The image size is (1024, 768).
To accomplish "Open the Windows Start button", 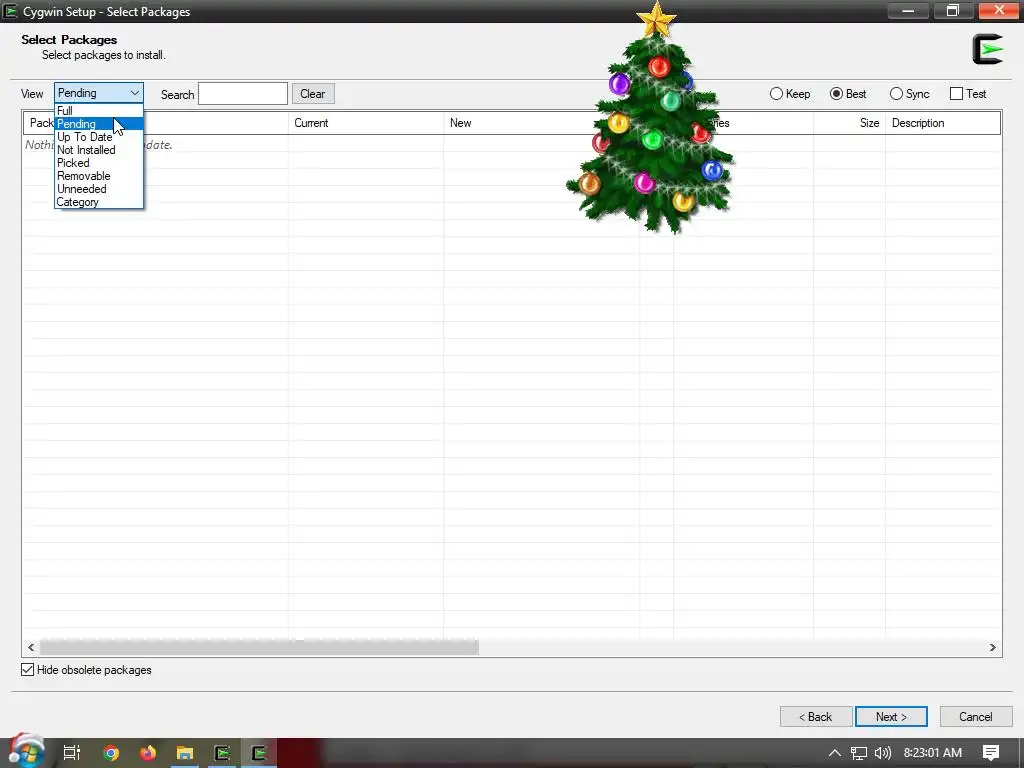I will pyautogui.click(x=26, y=752).
